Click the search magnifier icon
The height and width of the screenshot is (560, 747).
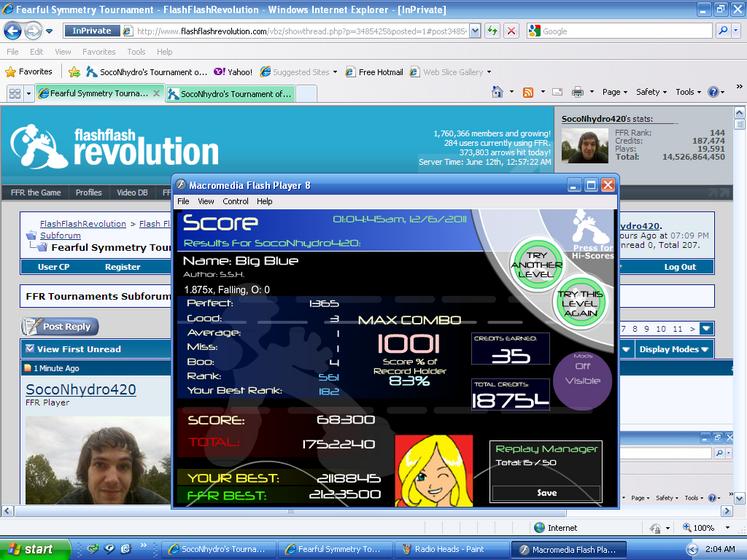723,31
